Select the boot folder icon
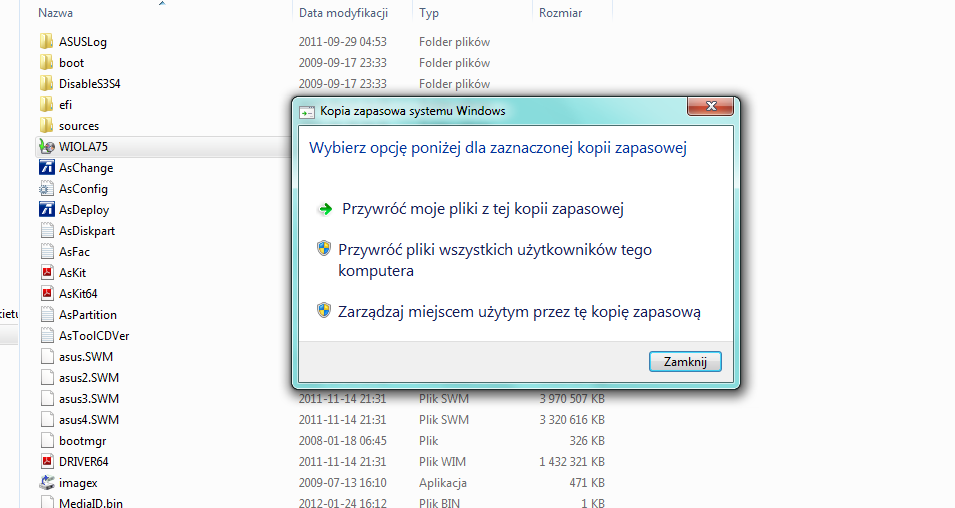 pos(46,63)
